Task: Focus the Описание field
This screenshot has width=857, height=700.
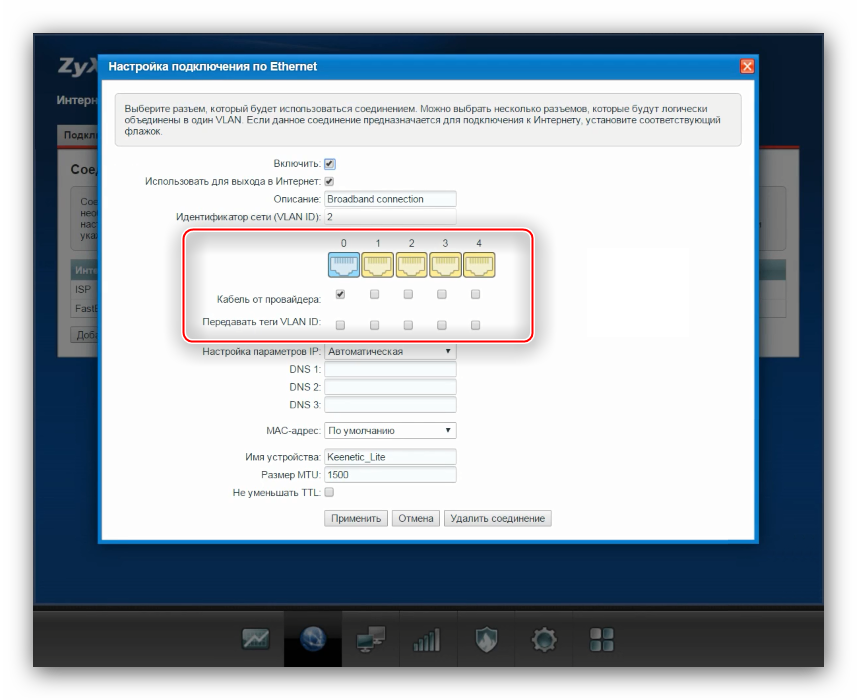Action: (390, 199)
